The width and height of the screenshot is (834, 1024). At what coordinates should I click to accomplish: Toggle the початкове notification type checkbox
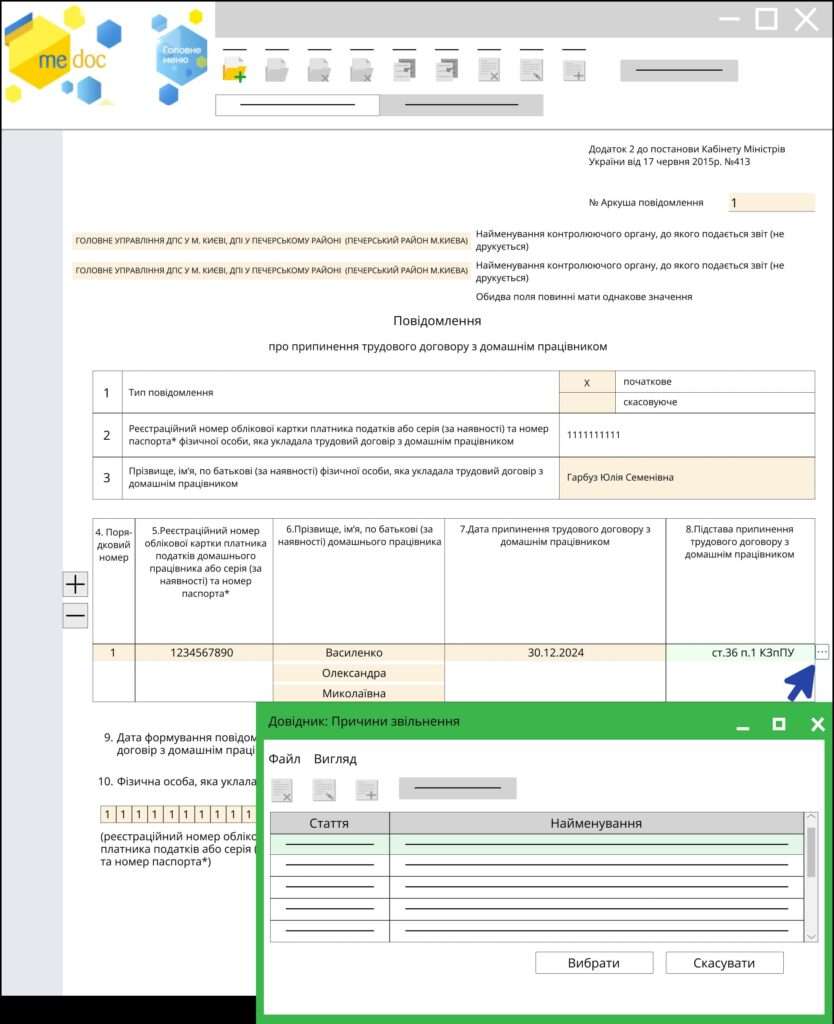click(x=587, y=382)
